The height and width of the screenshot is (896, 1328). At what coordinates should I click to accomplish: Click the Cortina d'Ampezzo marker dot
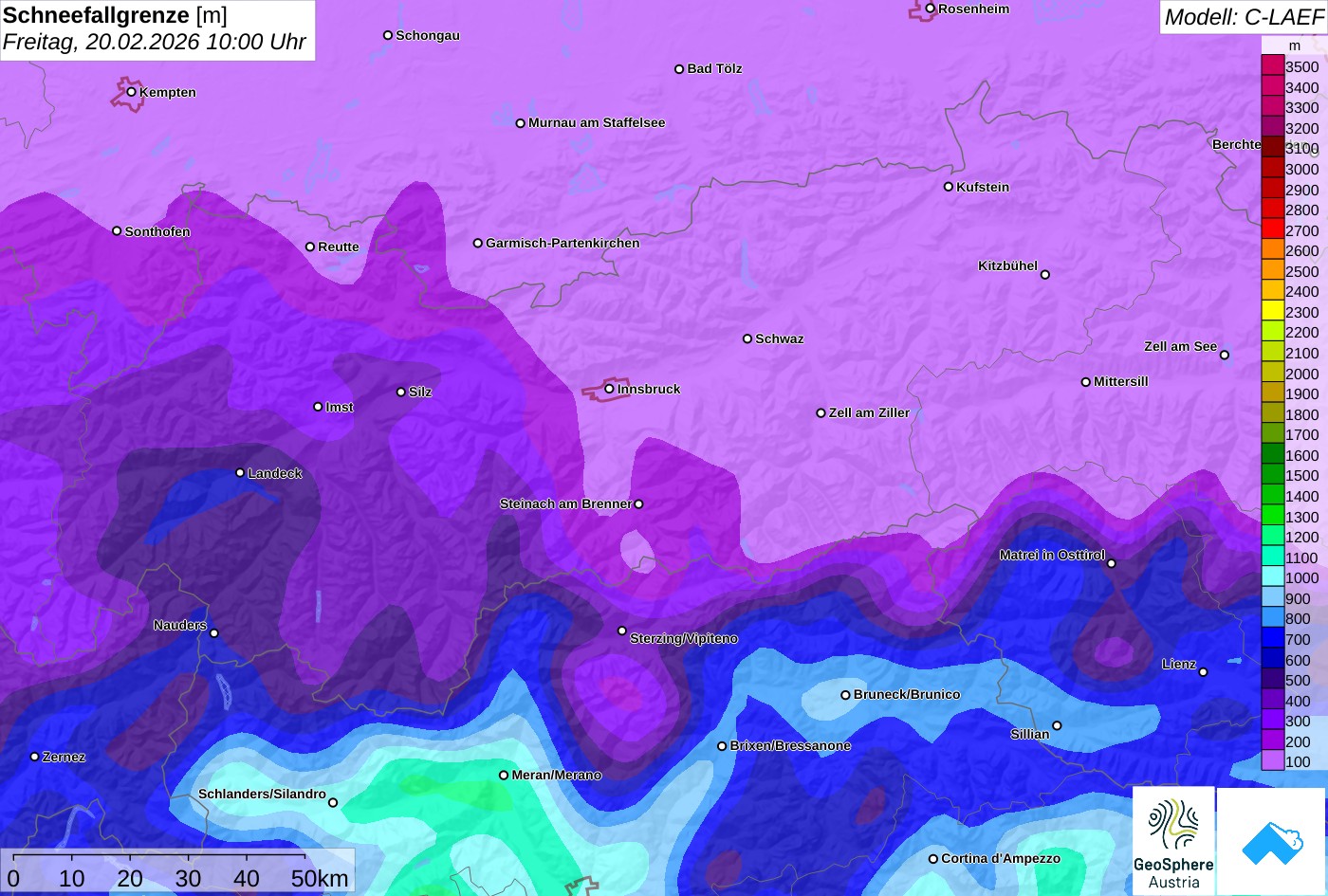tap(933, 859)
